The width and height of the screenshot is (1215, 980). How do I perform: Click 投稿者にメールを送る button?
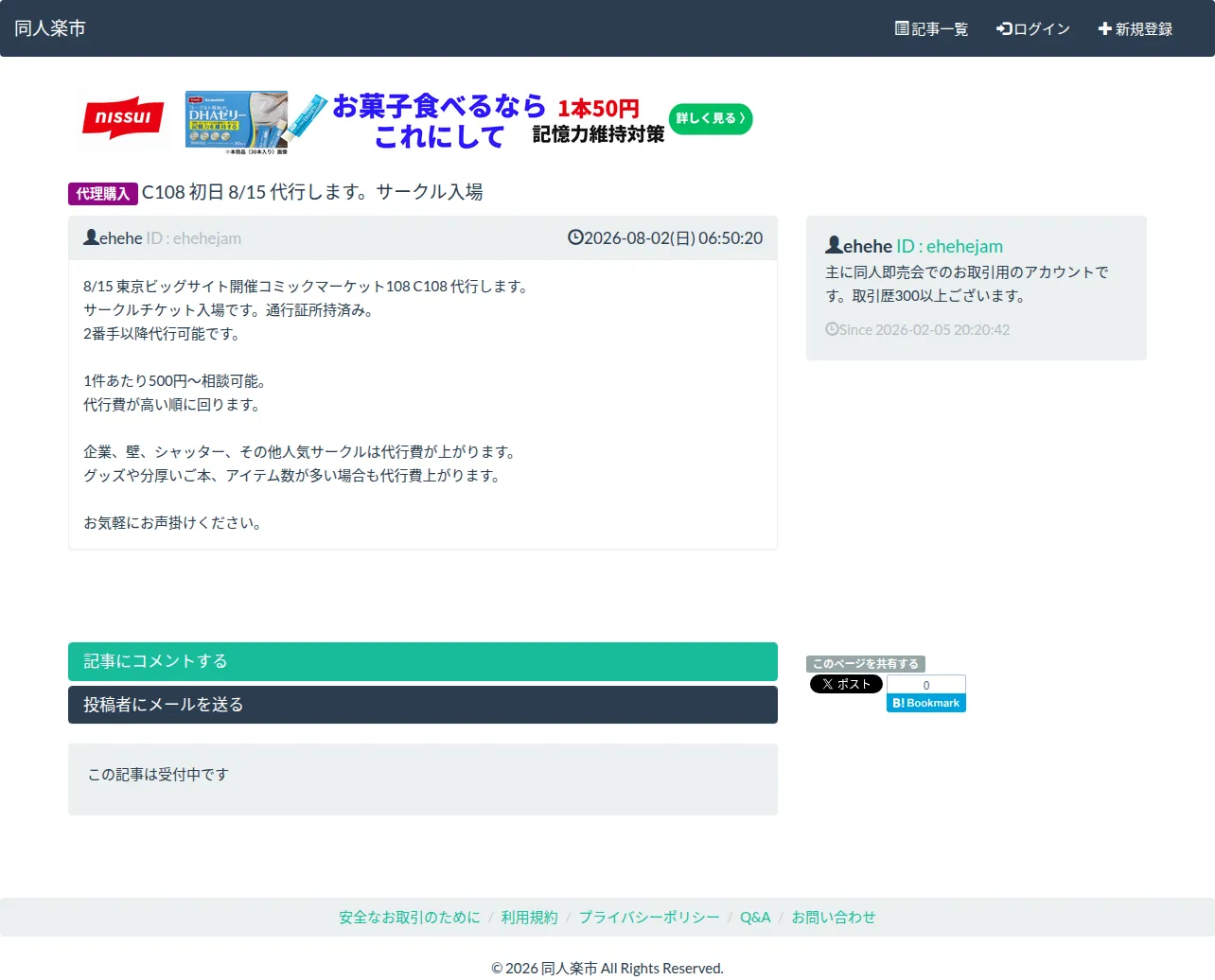(423, 705)
